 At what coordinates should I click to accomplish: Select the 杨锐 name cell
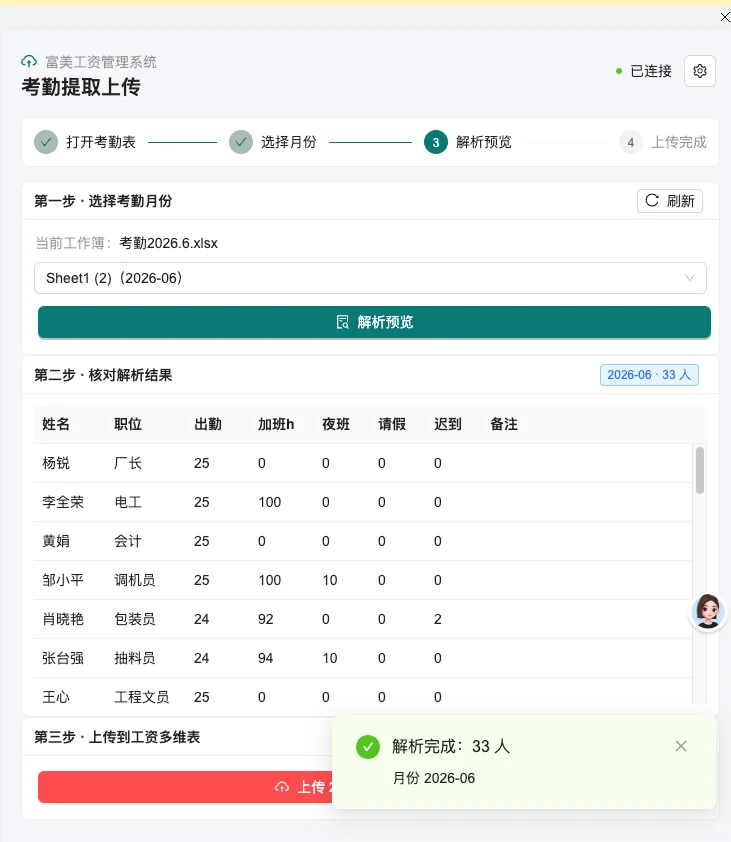click(x=56, y=463)
